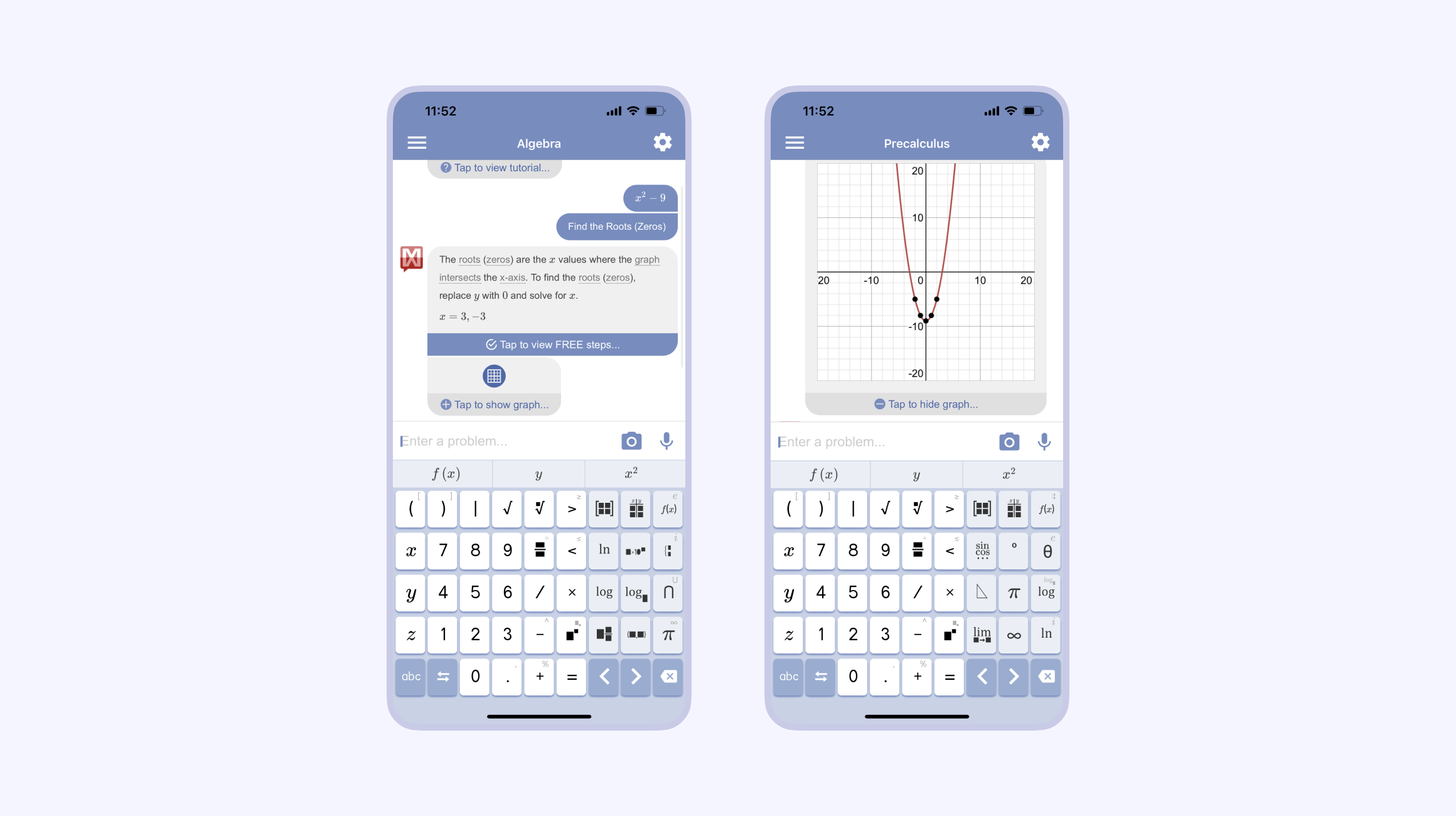Select the infinity symbol key

coord(1013,634)
